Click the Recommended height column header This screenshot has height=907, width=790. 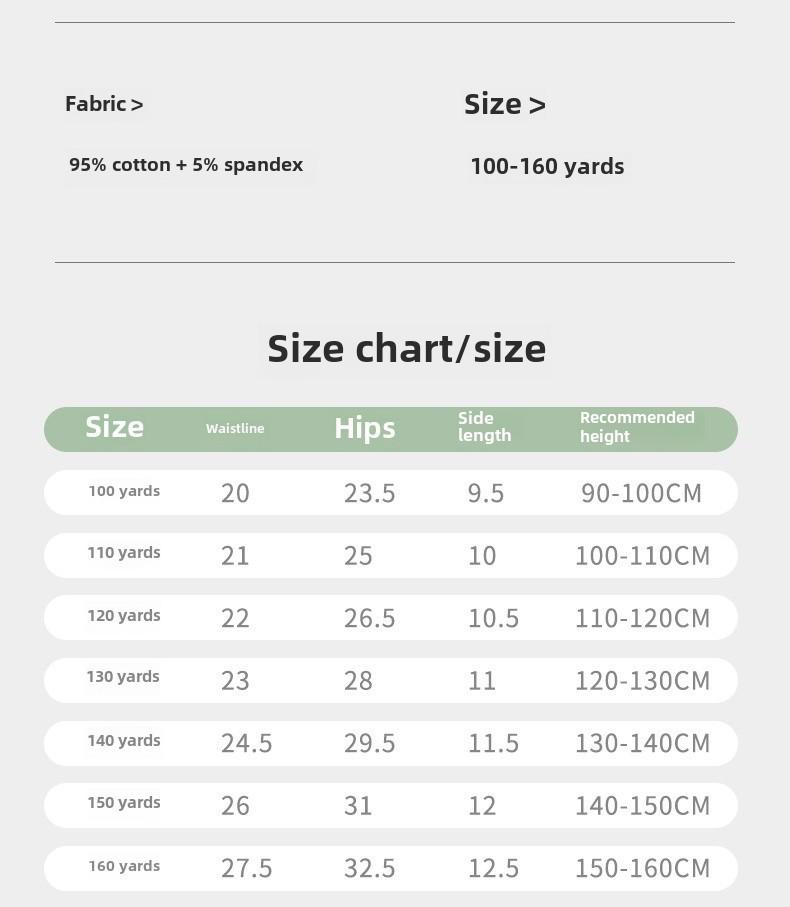pyautogui.click(x=637, y=427)
